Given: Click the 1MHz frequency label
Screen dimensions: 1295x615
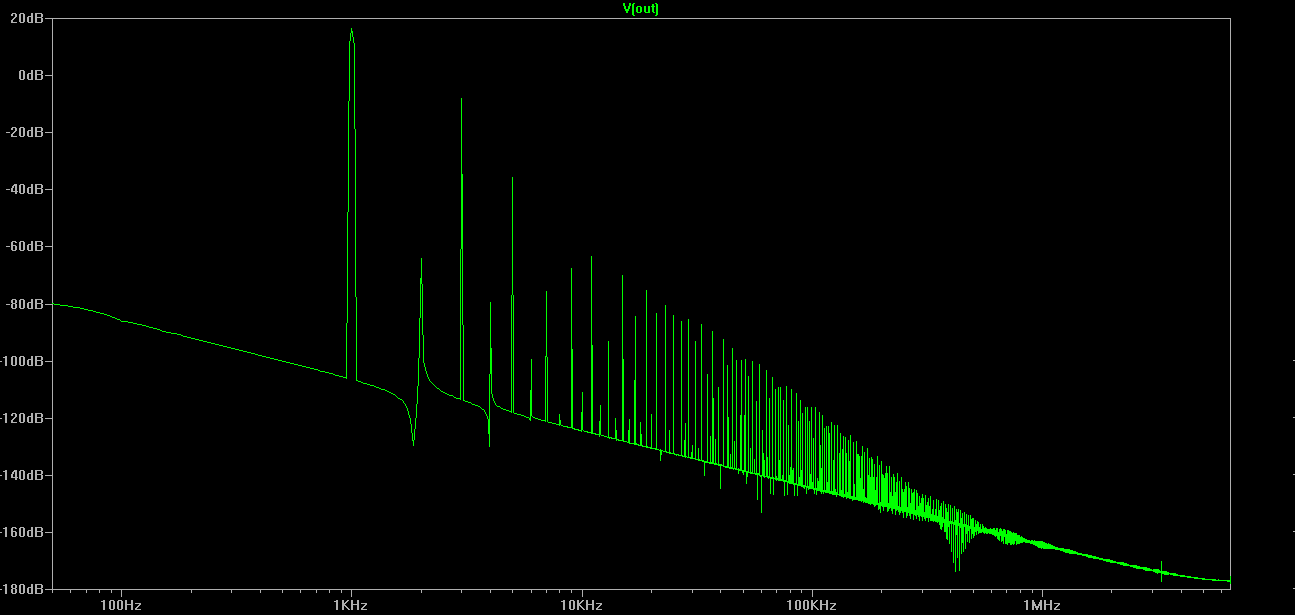Looking at the screenshot, I should point(1041,605).
